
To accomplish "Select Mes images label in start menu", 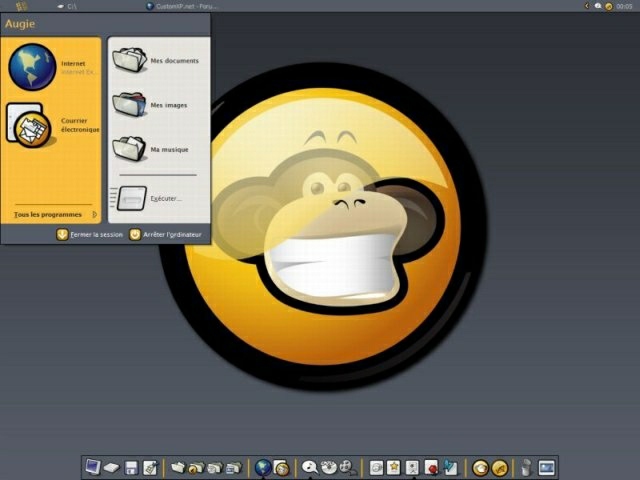I will click(169, 105).
